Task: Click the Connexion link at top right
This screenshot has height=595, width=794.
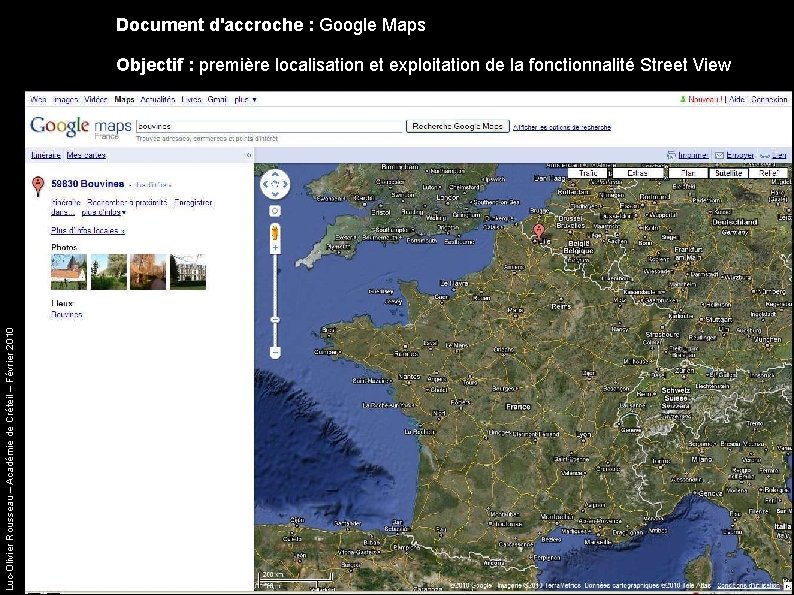Action: (x=769, y=99)
